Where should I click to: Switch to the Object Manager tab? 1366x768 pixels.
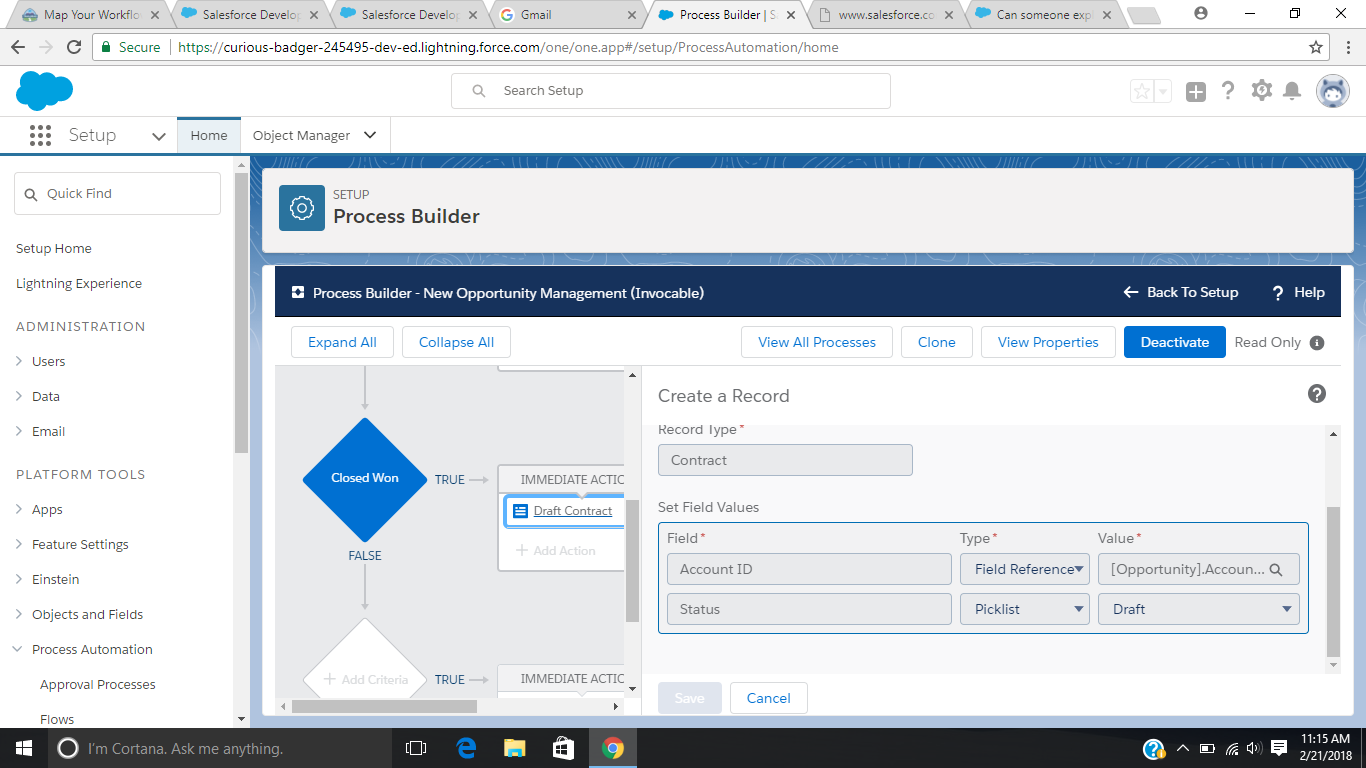point(301,135)
